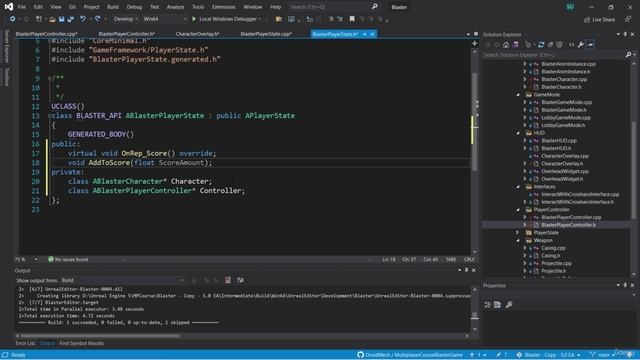Click the pending changes pencil in status bar
Image resolution: width=640 pixels, height=360 pixels.
502,355
